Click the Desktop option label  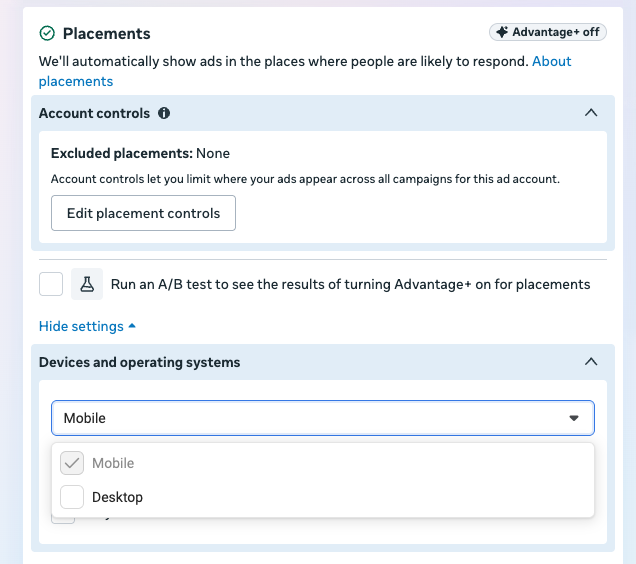coord(117,497)
